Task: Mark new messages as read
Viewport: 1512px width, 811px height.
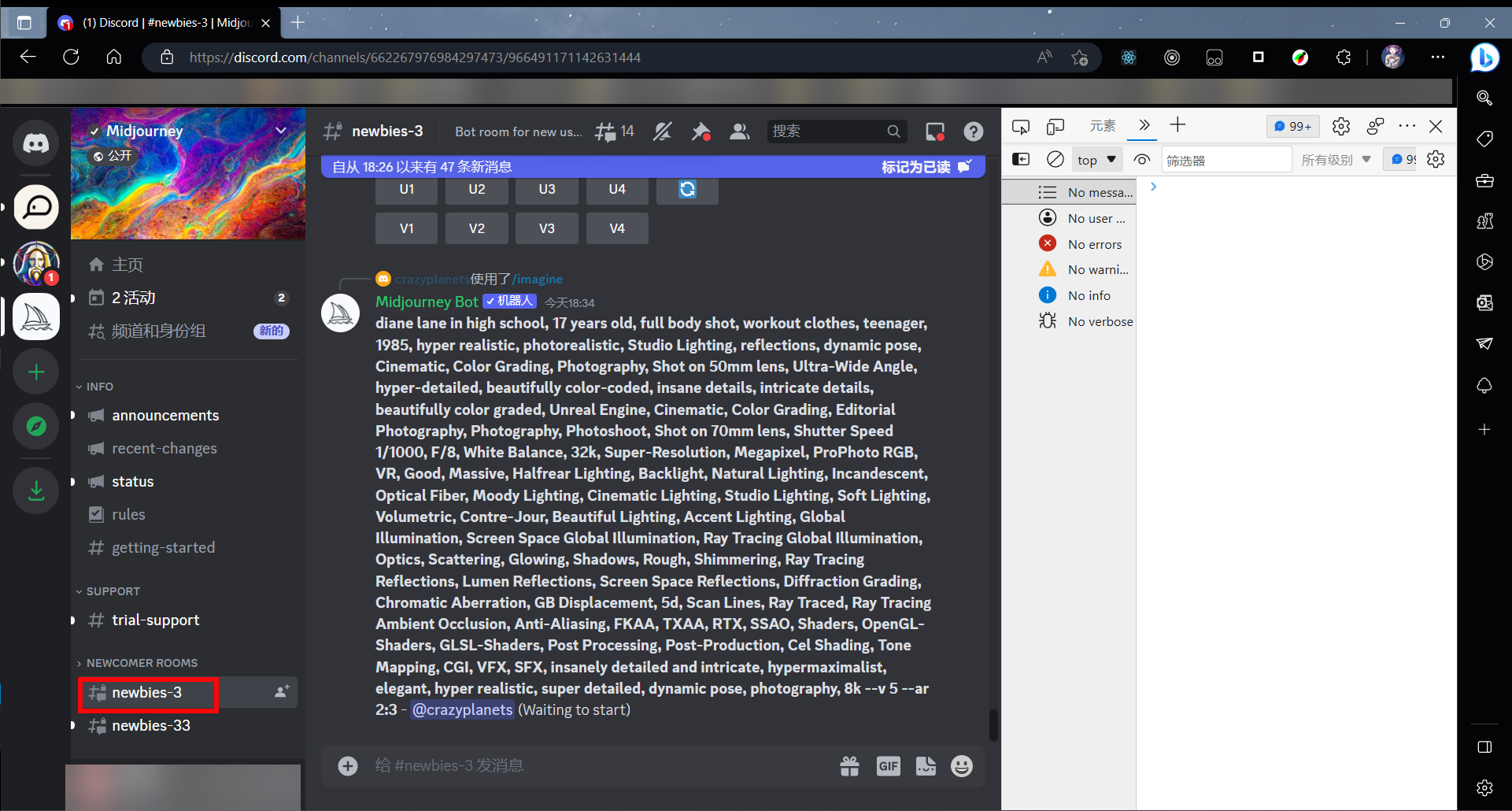Action: pos(926,167)
